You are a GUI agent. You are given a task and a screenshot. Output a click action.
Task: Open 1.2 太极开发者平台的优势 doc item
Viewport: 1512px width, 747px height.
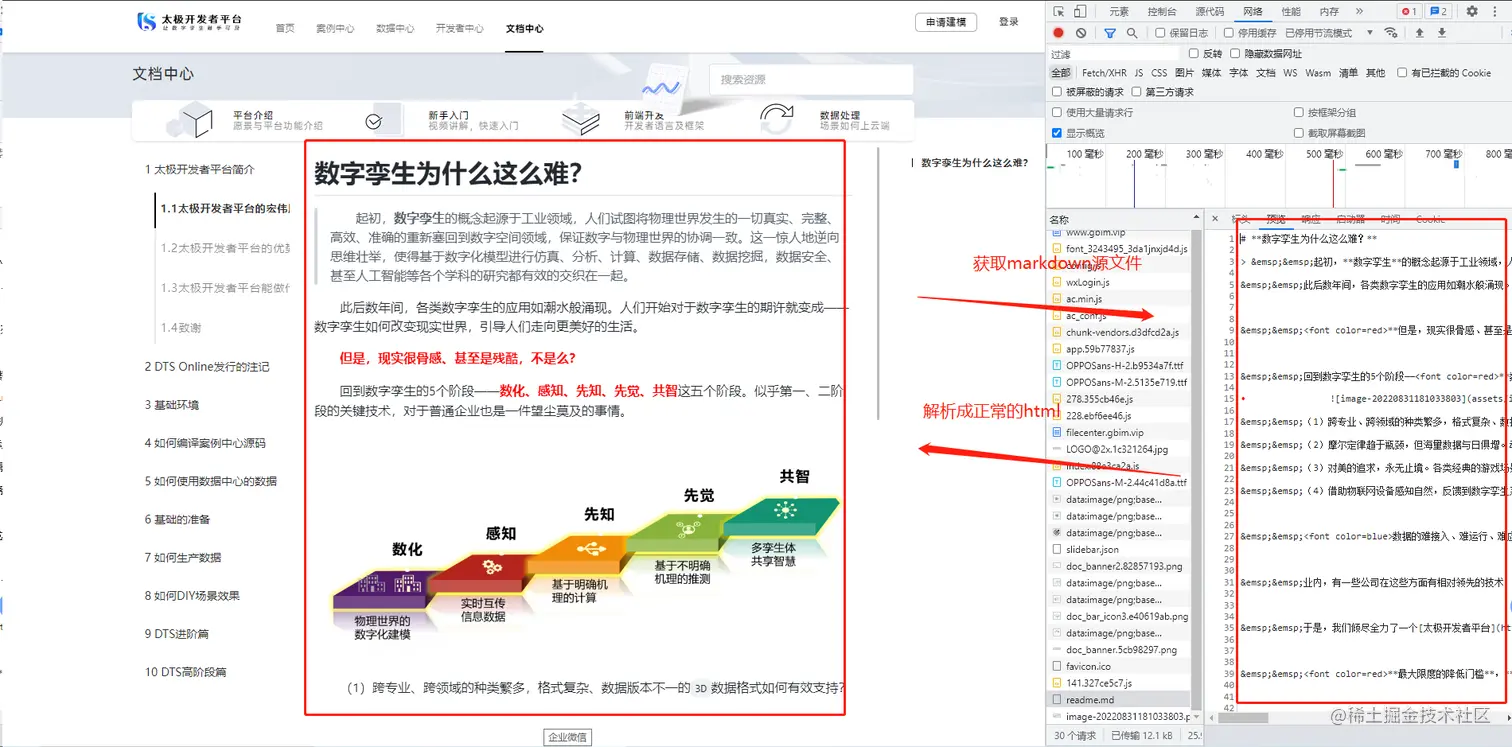(225, 248)
